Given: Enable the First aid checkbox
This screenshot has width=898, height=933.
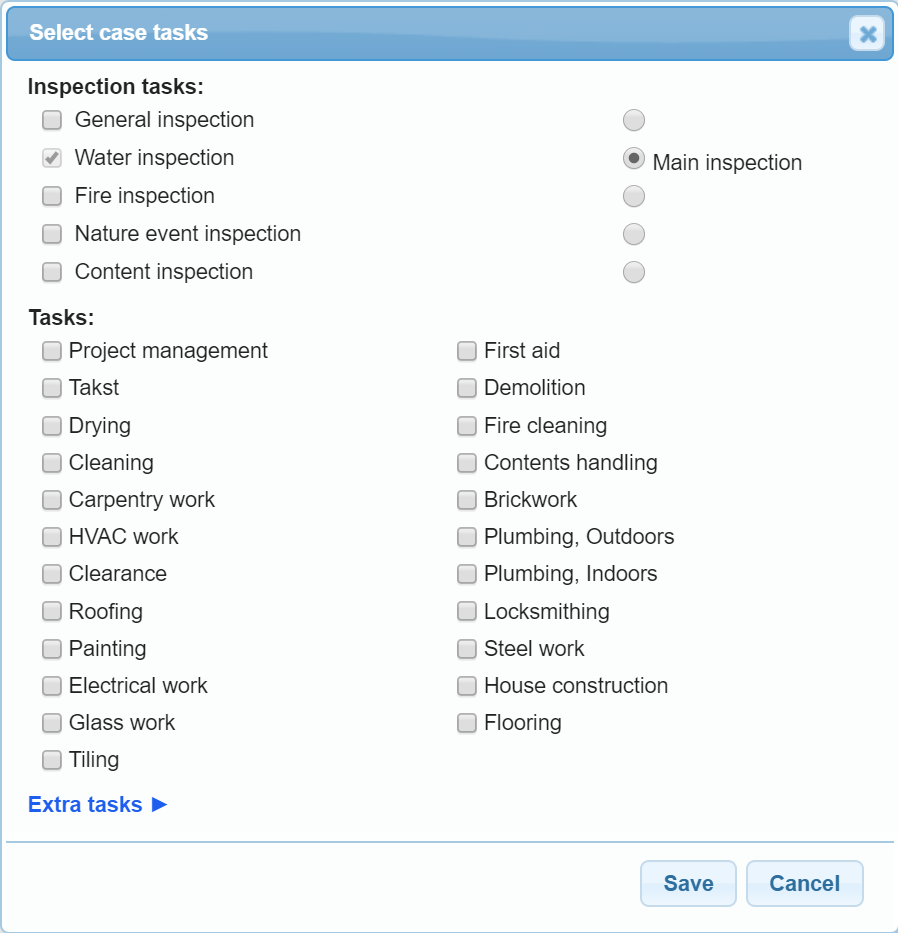Looking at the screenshot, I should (x=467, y=351).
